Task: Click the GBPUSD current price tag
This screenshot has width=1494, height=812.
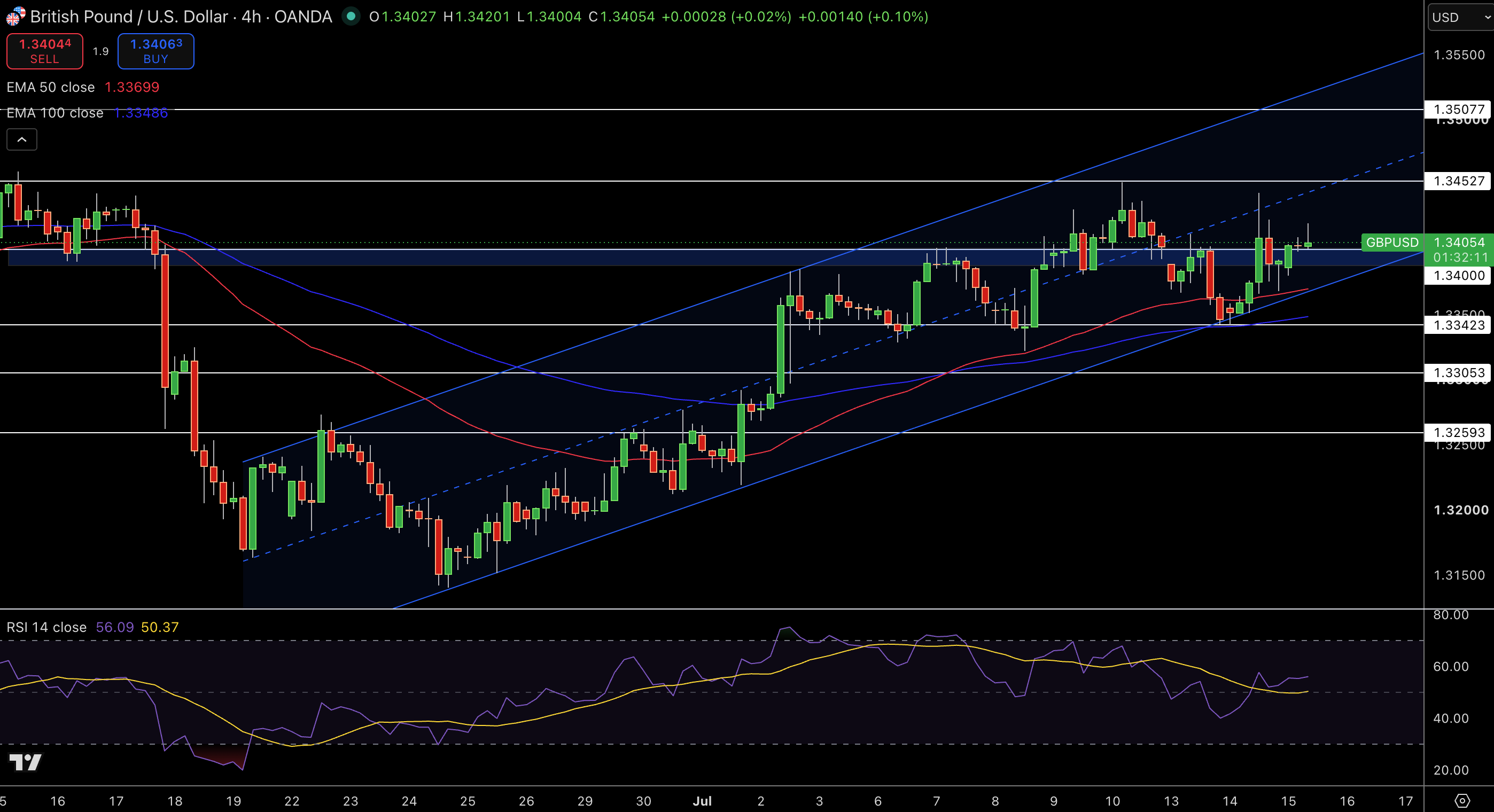Action: pos(1392,243)
